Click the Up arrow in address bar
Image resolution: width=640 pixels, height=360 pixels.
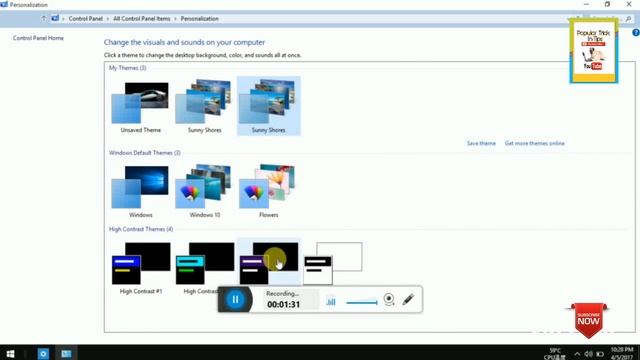(x=44, y=18)
